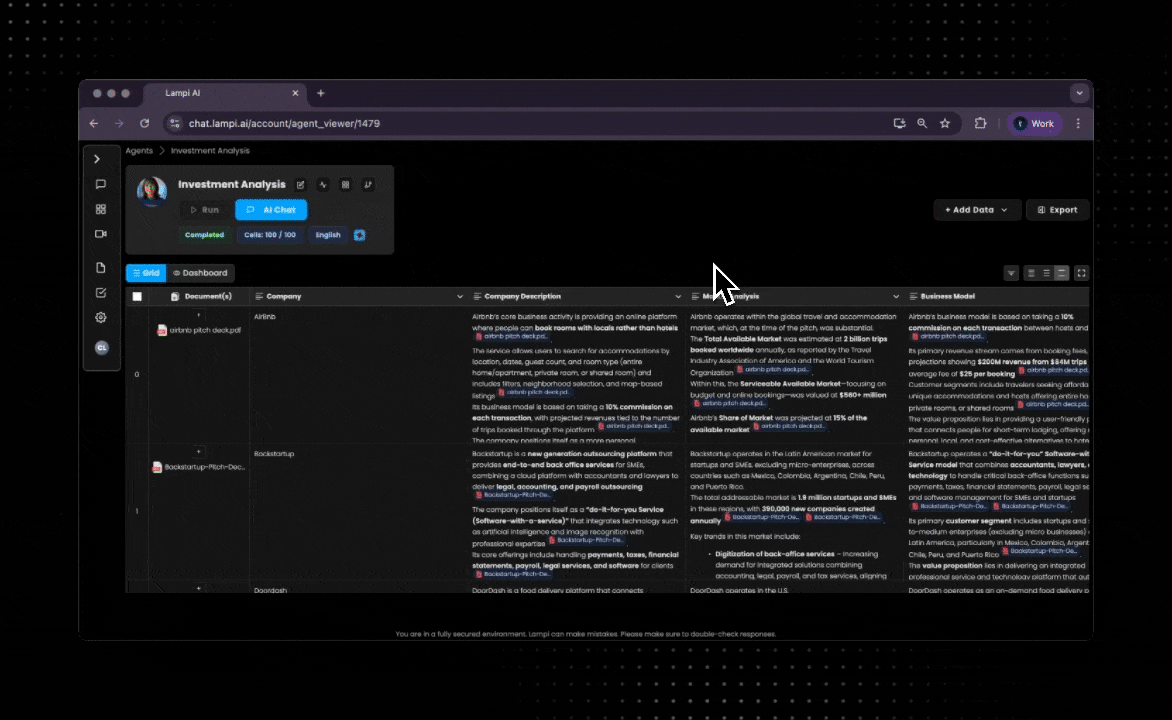Click the address bar URL chat.lampi.ai
The width and height of the screenshot is (1172, 720).
click(x=284, y=123)
